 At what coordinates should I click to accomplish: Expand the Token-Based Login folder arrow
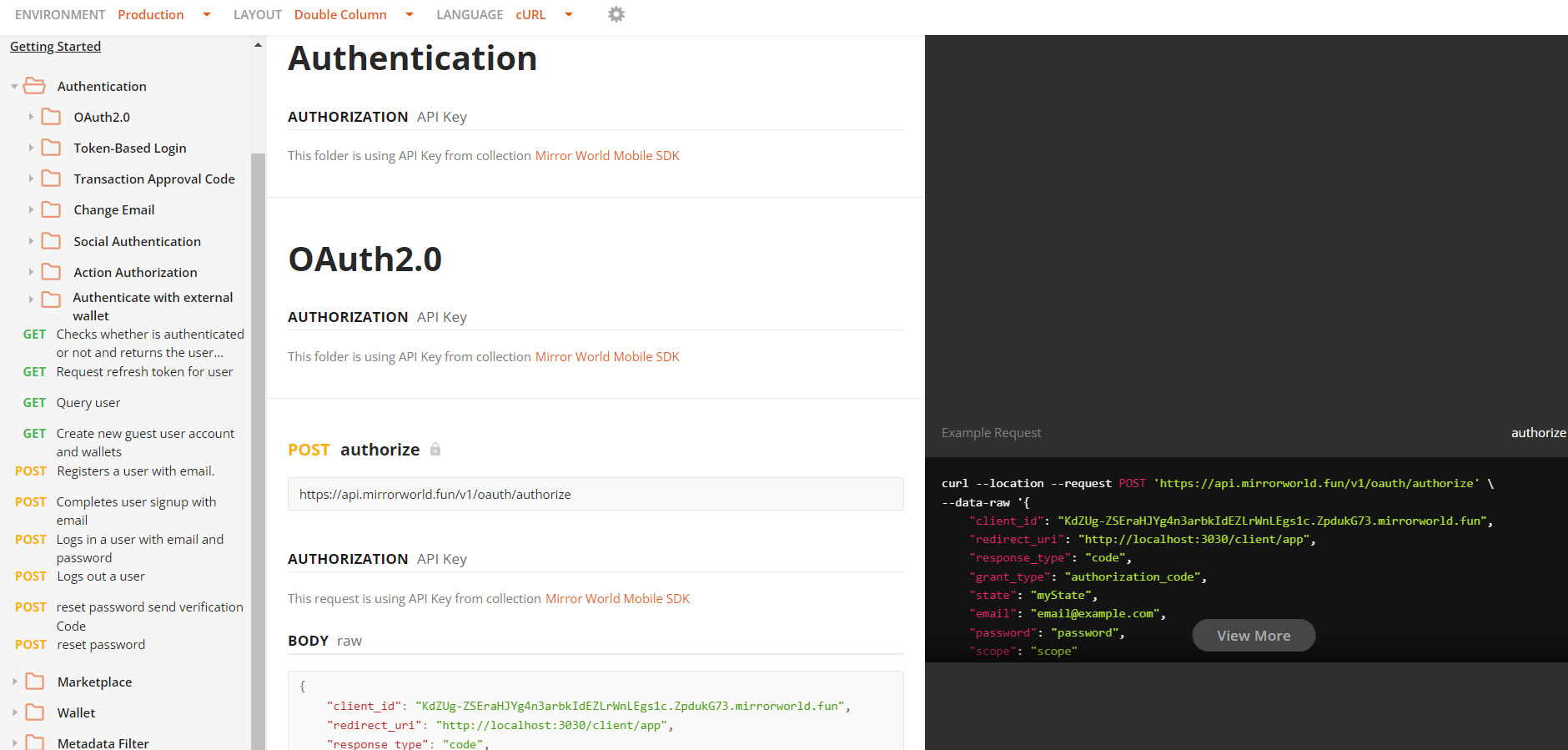pos(31,148)
